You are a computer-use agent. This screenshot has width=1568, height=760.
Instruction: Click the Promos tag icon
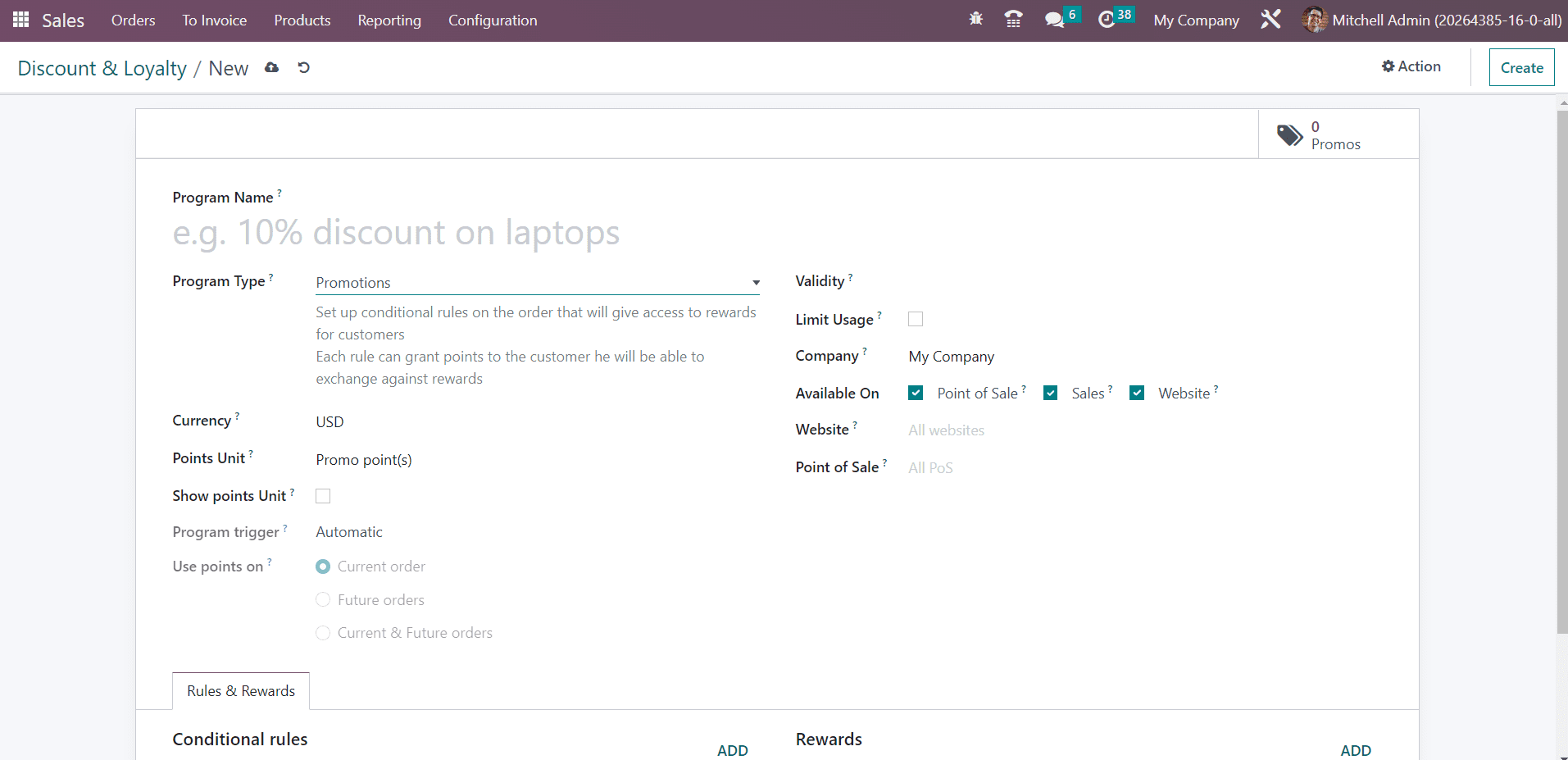point(1289,135)
